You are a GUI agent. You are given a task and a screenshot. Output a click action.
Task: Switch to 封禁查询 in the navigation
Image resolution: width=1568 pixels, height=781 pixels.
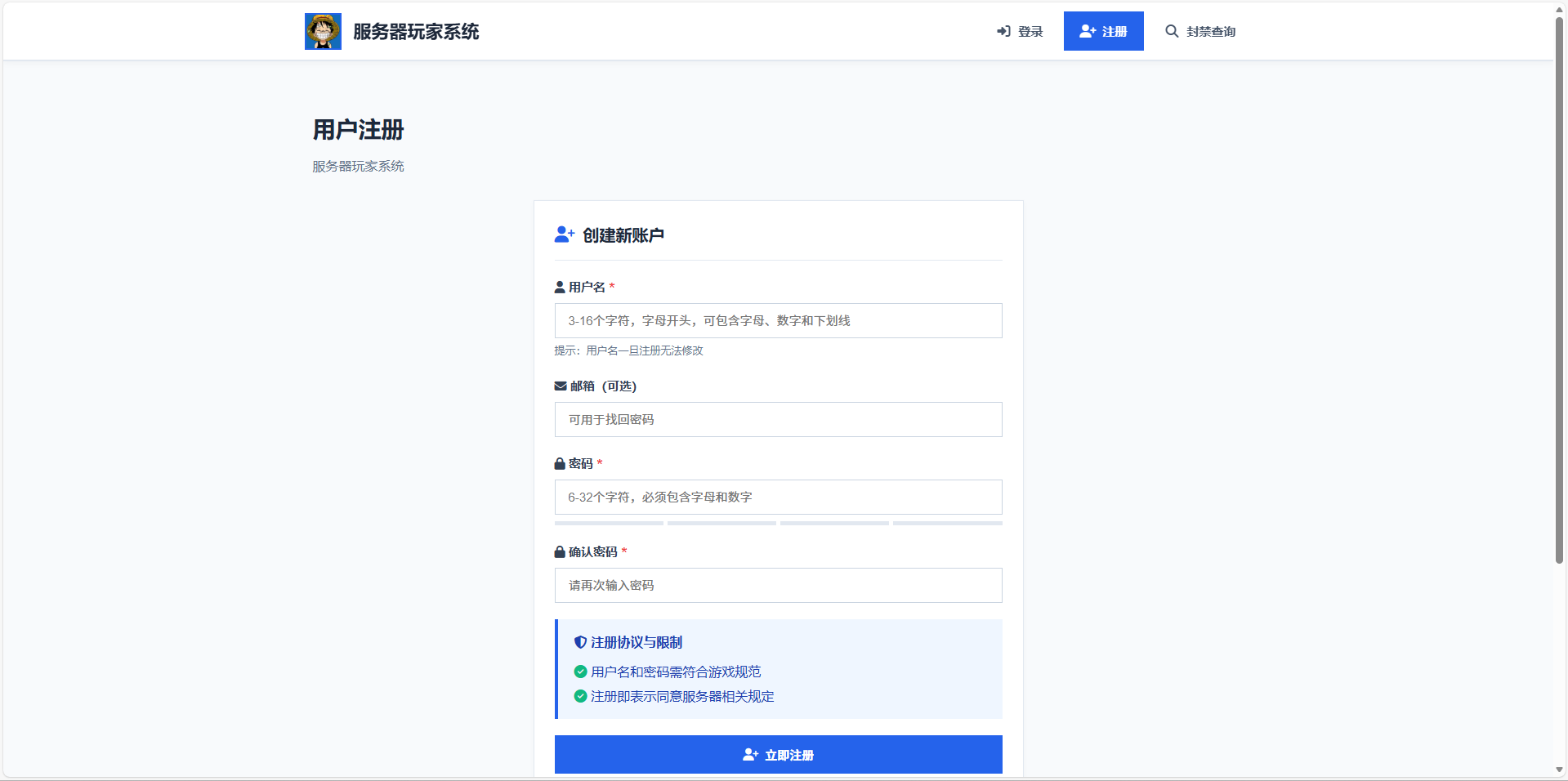coord(1212,31)
